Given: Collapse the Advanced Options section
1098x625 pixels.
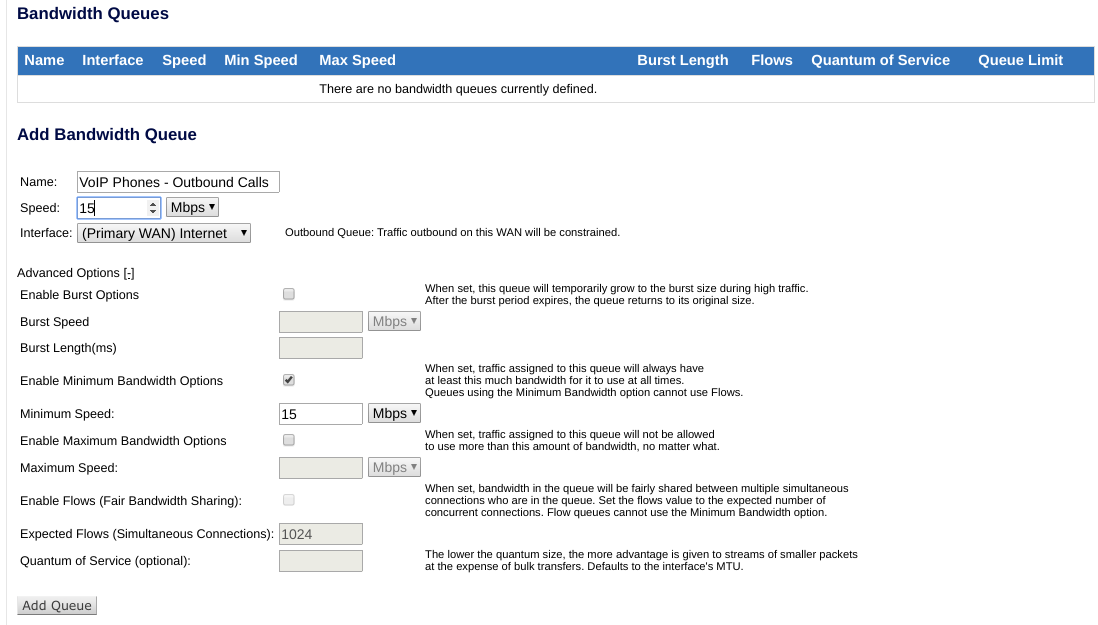Looking at the screenshot, I should pyautogui.click(x=125, y=272).
